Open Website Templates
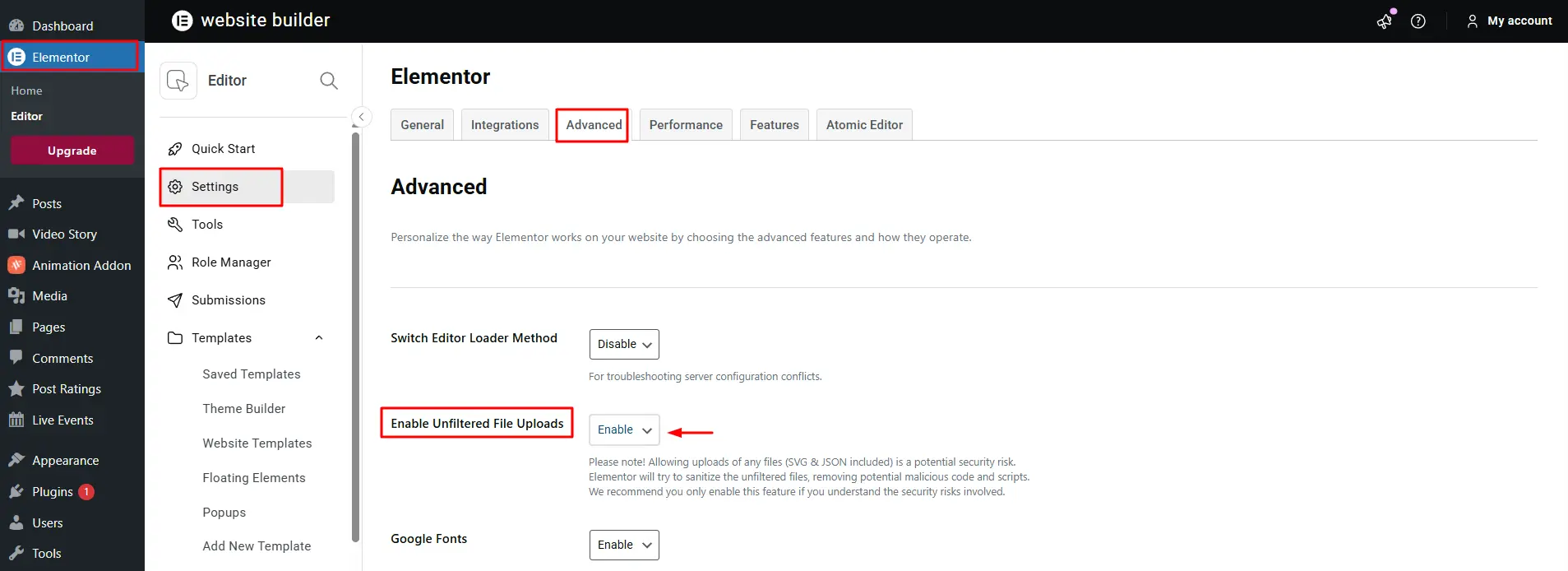This screenshot has width=1568, height=571. pyautogui.click(x=257, y=443)
